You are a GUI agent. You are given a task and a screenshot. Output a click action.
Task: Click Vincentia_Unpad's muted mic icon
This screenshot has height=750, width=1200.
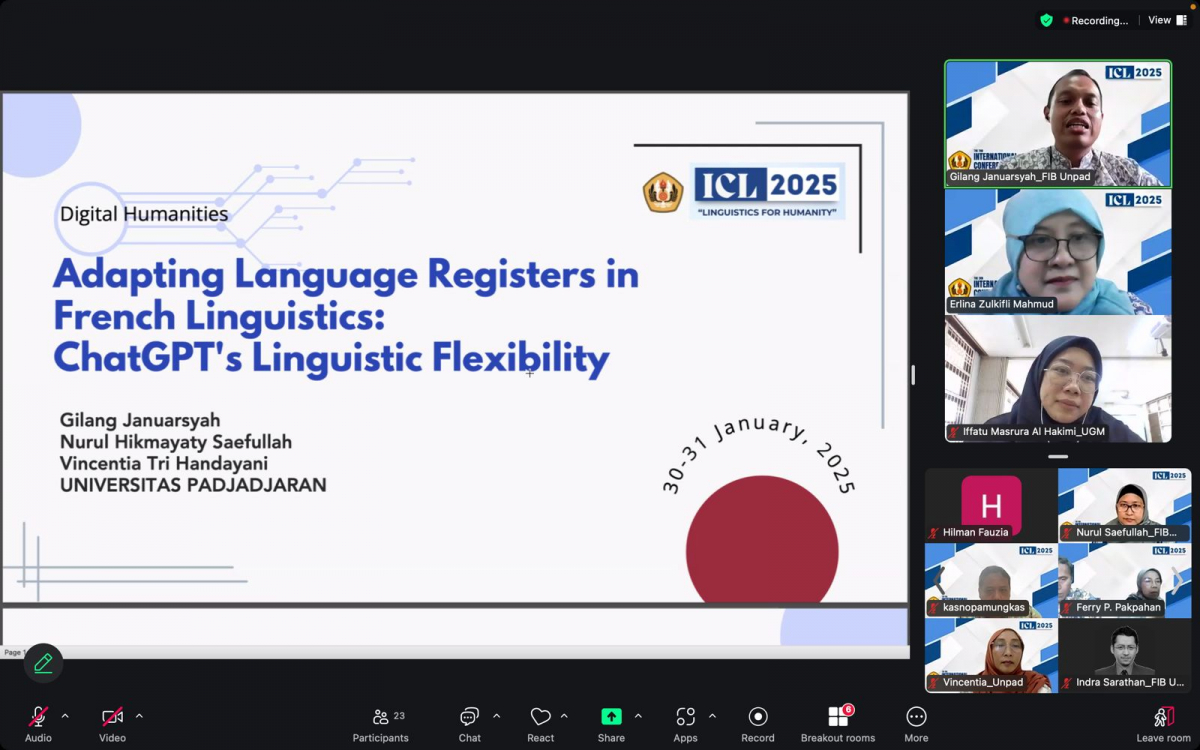934,683
